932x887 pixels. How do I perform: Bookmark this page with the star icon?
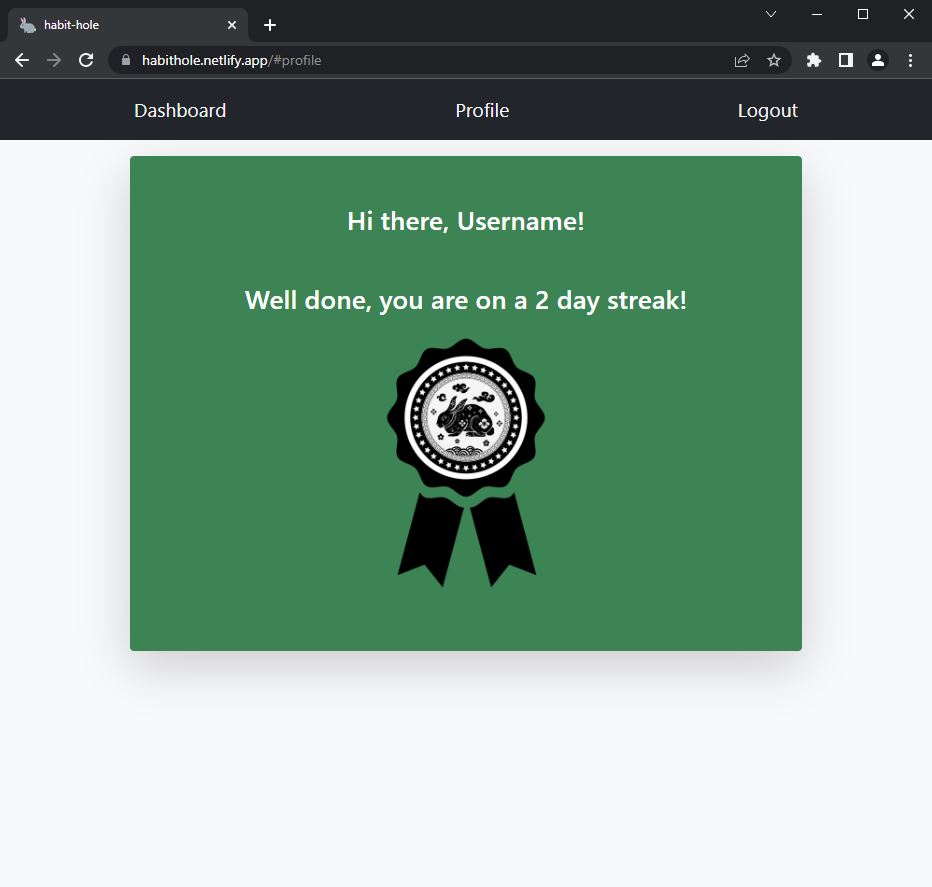coord(774,60)
